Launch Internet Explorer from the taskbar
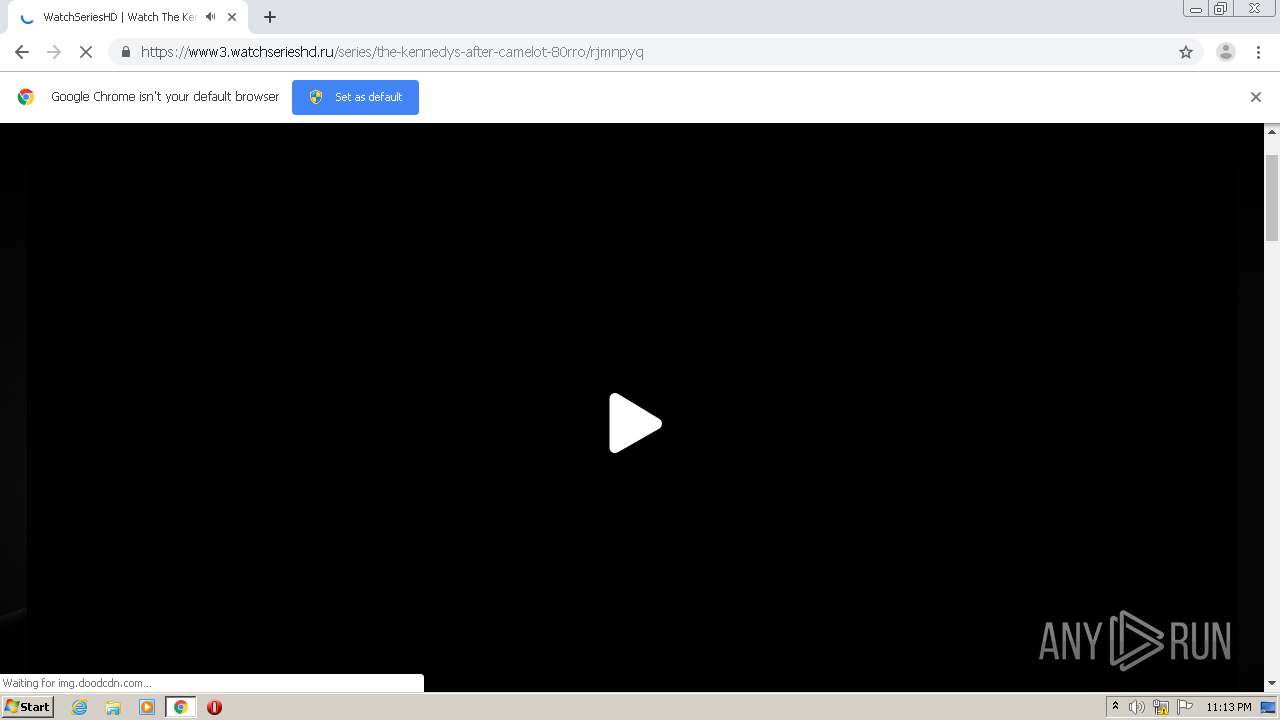Screen dimensions: 1280x720 (x=80, y=707)
